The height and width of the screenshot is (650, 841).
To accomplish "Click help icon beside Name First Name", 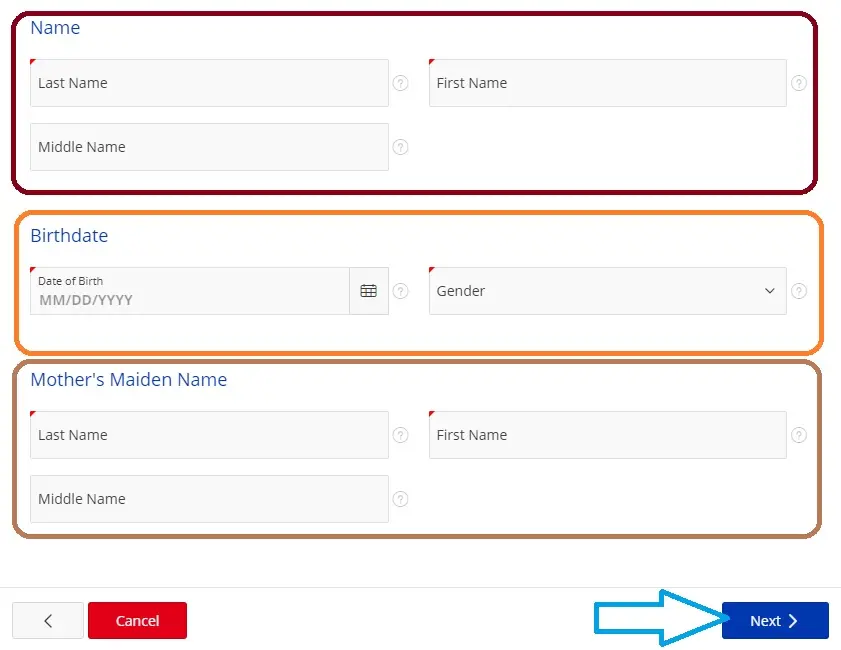I will (x=799, y=83).
